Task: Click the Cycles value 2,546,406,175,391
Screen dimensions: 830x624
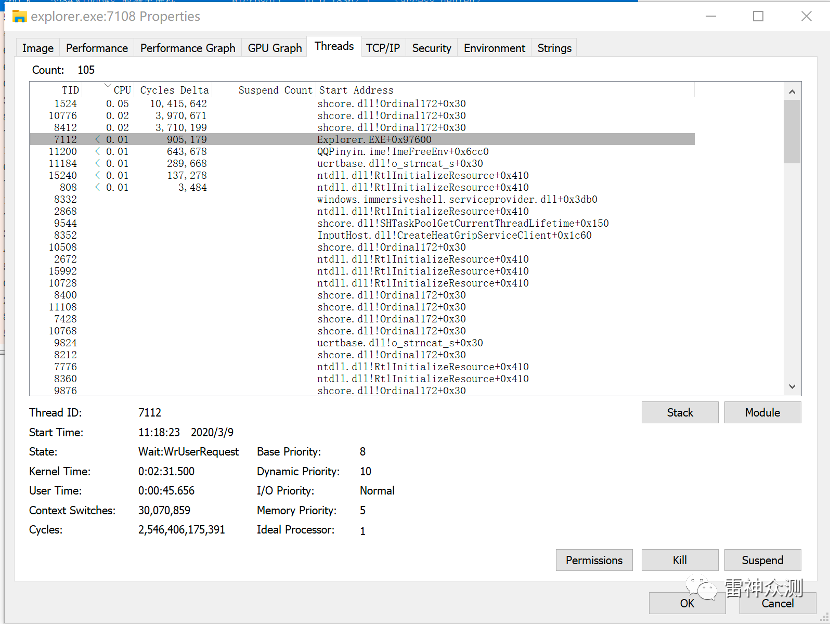Action: [x=182, y=530]
